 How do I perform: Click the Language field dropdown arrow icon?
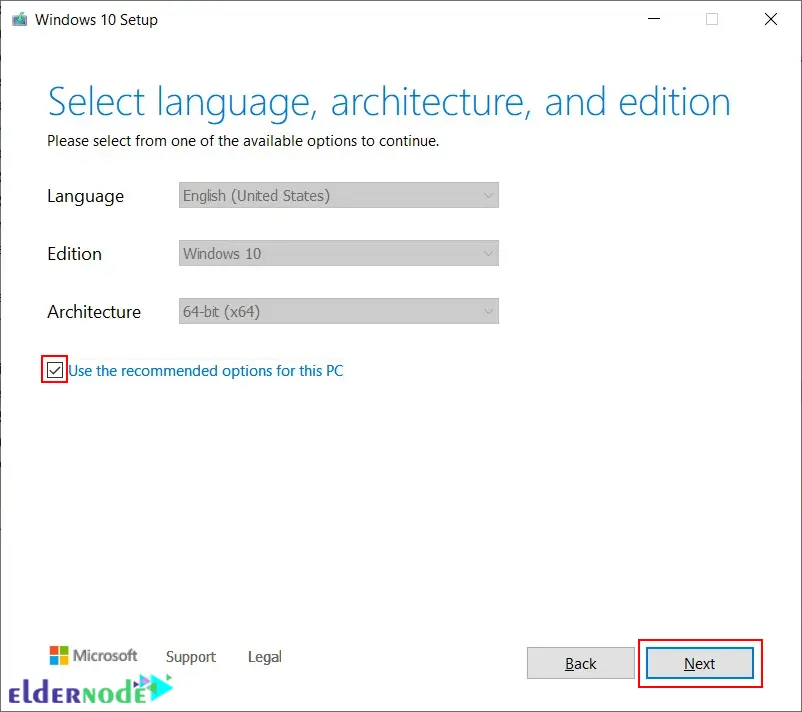click(487, 195)
